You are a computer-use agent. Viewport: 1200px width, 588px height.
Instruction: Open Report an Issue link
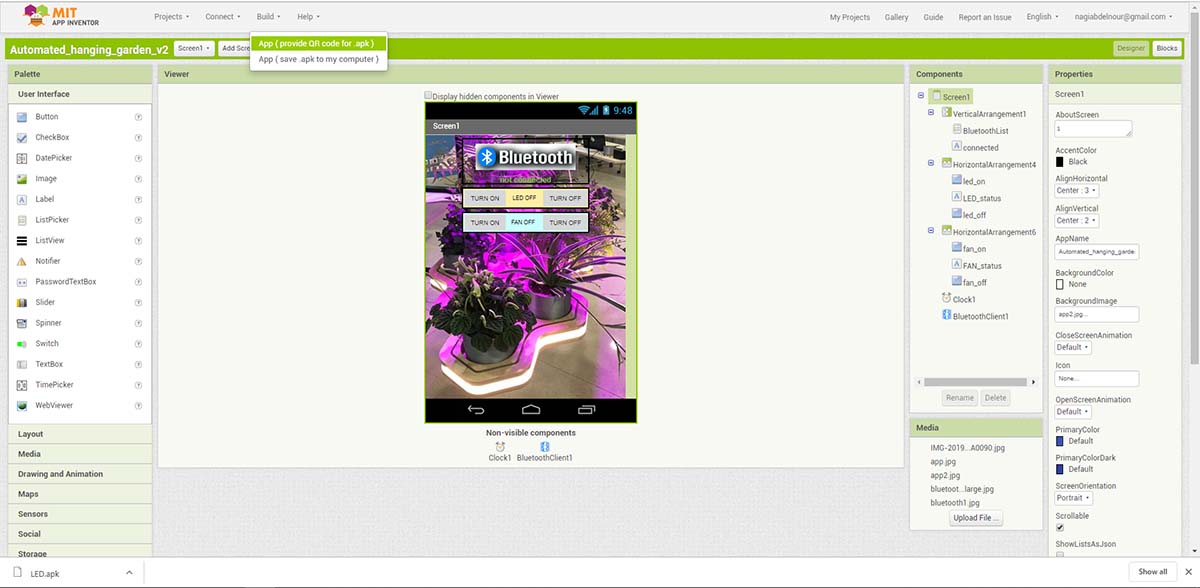pyautogui.click(x=985, y=17)
